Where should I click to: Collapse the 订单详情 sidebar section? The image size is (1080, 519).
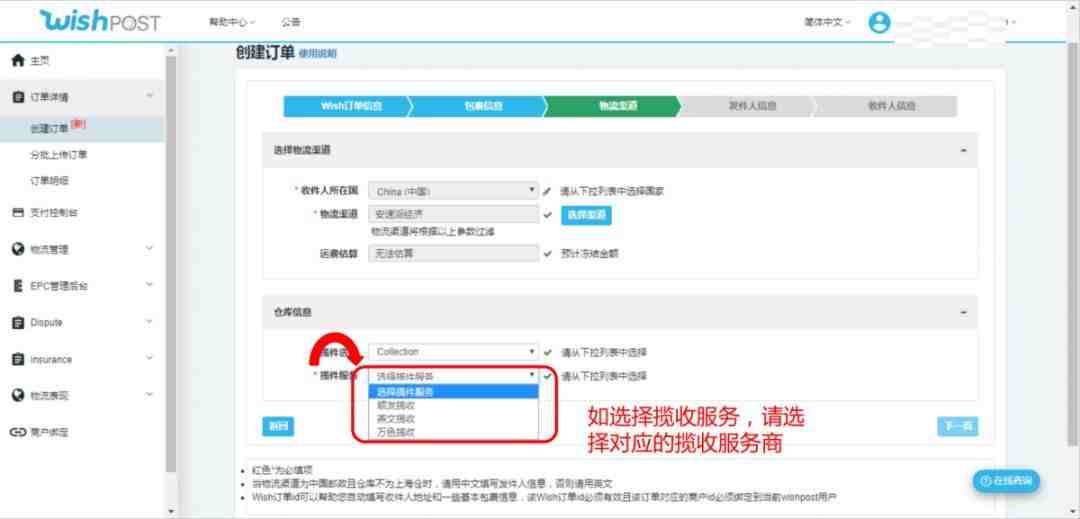coord(149,96)
